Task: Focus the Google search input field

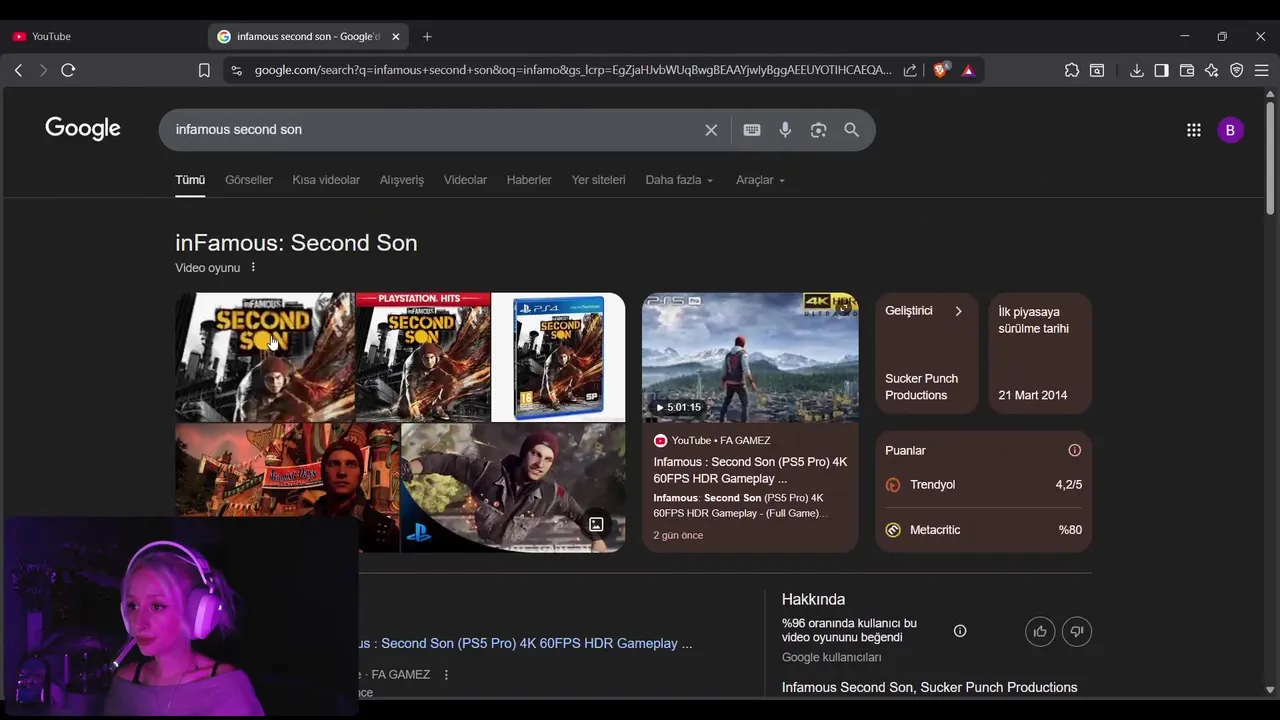Action: click(x=435, y=130)
